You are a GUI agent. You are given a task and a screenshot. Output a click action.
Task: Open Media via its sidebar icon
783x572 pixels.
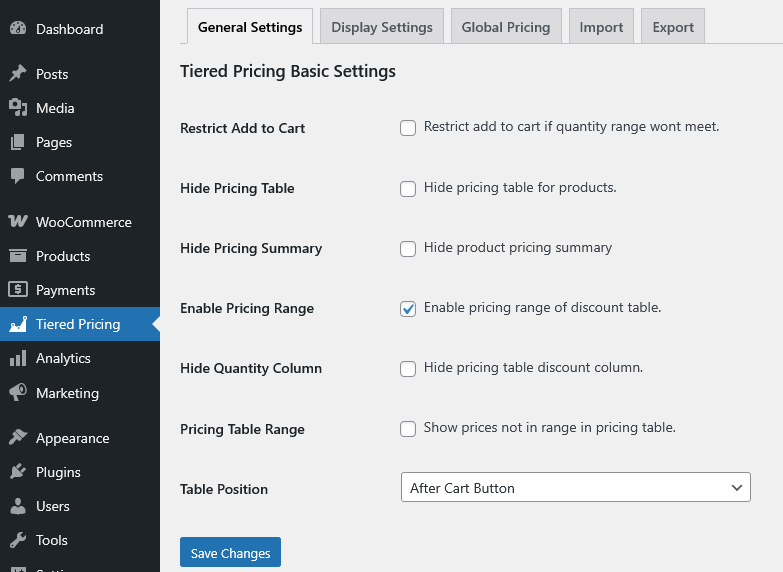click(18, 108)
